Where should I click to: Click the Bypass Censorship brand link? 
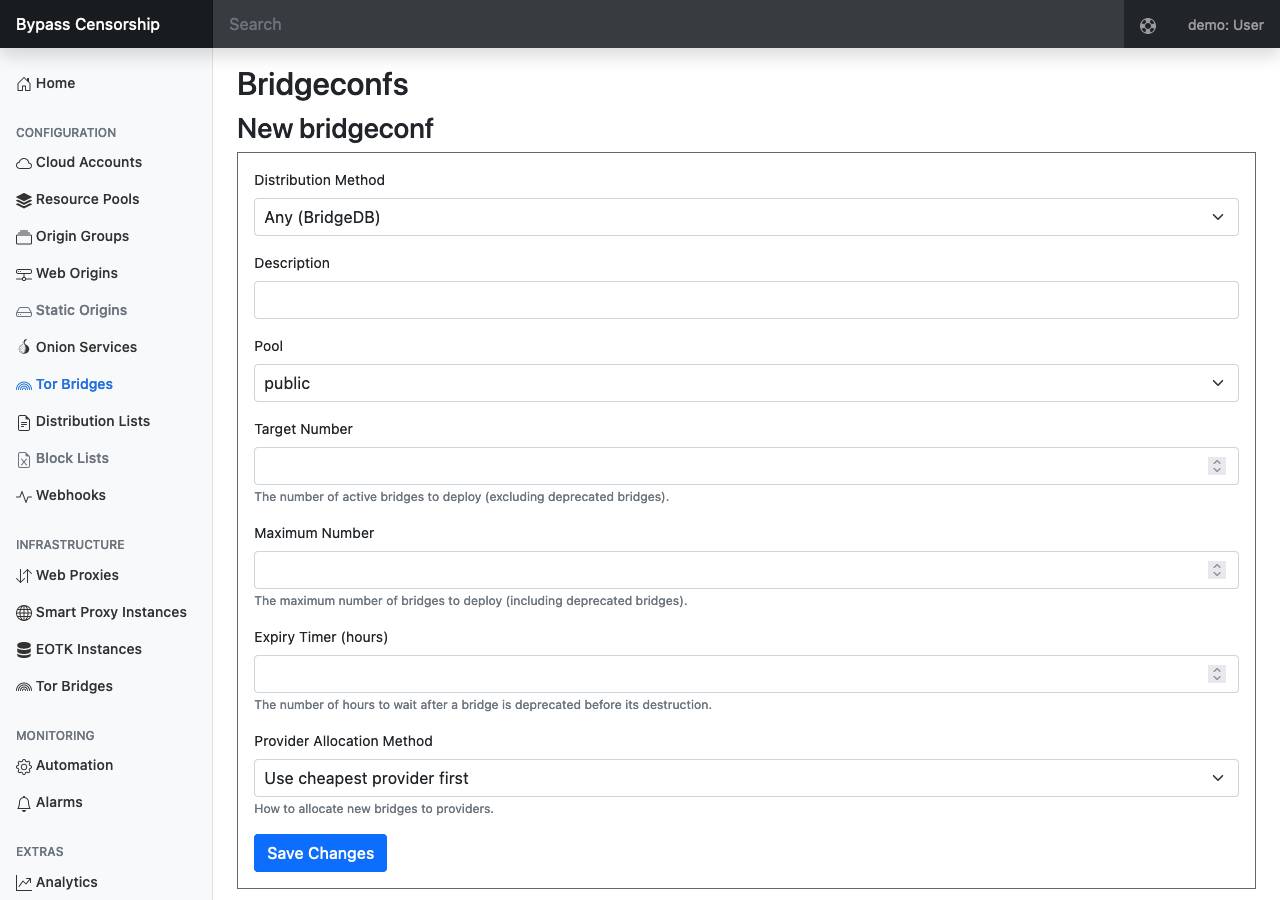(88, 24)
